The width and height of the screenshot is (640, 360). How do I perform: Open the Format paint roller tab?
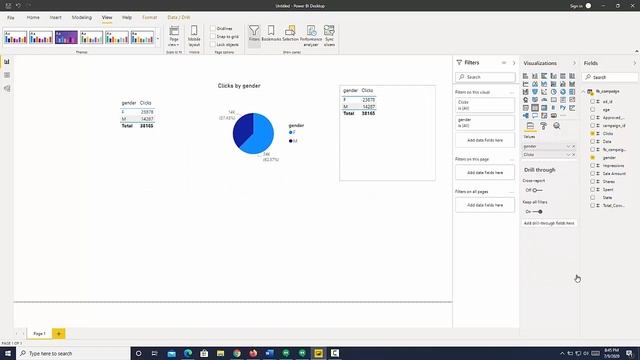(543, 126)
